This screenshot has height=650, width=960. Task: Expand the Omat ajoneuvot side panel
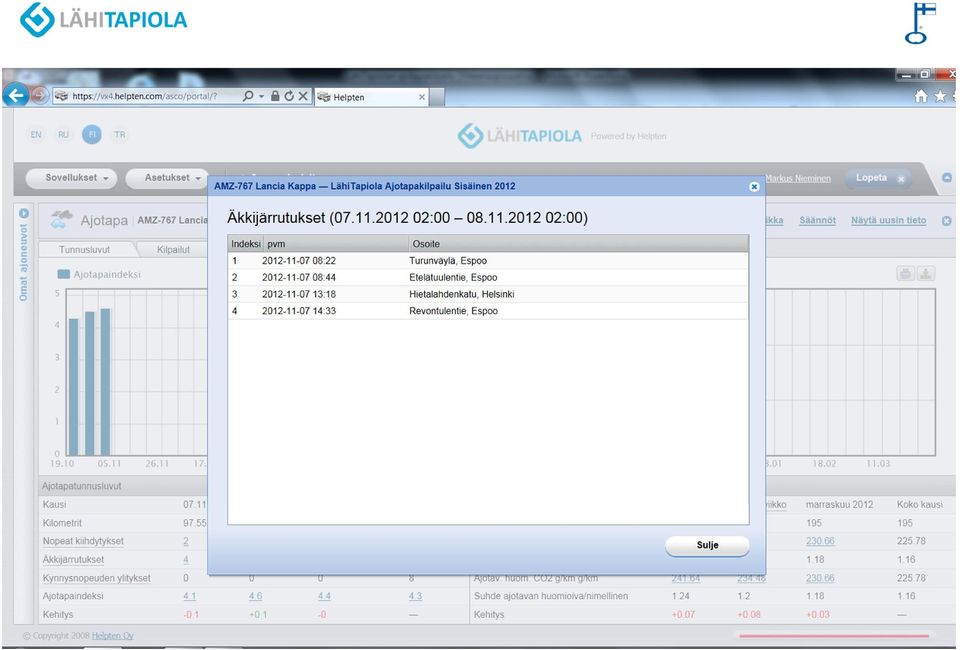23,214
